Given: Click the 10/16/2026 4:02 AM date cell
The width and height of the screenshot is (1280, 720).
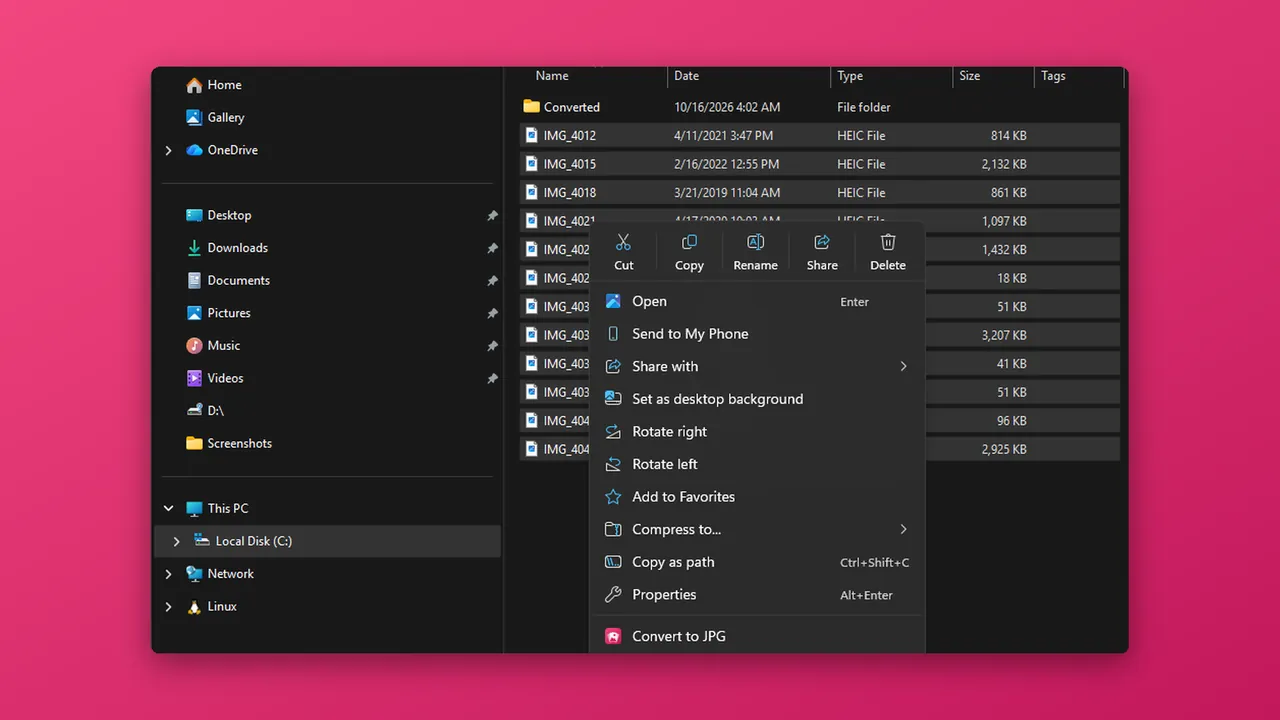Looking at the screenshot, I should click(727, 107).
